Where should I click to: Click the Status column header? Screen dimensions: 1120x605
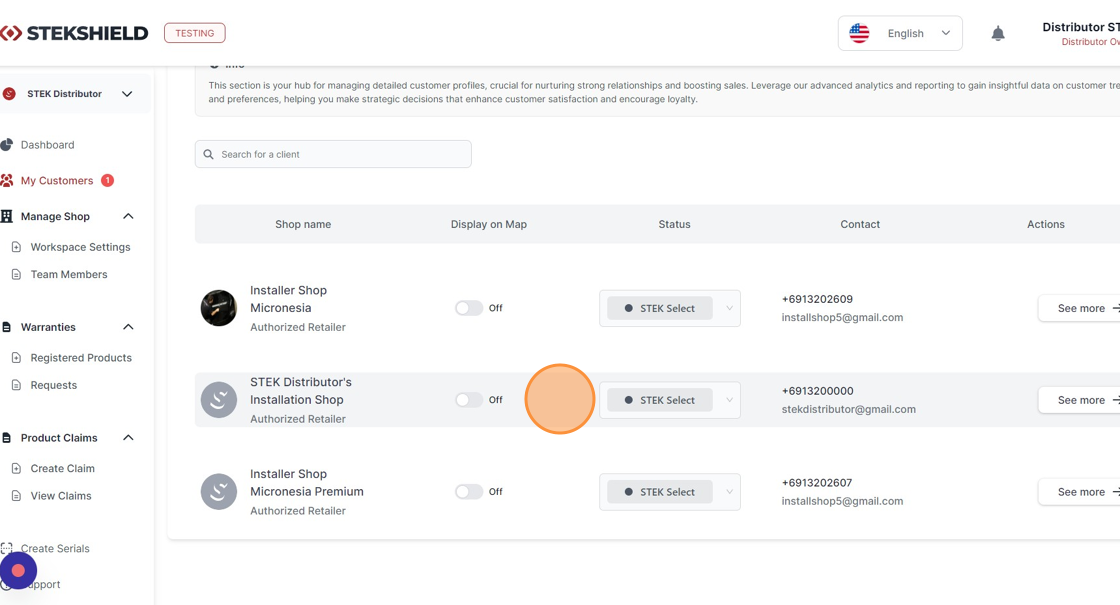[x=674, y=224]
